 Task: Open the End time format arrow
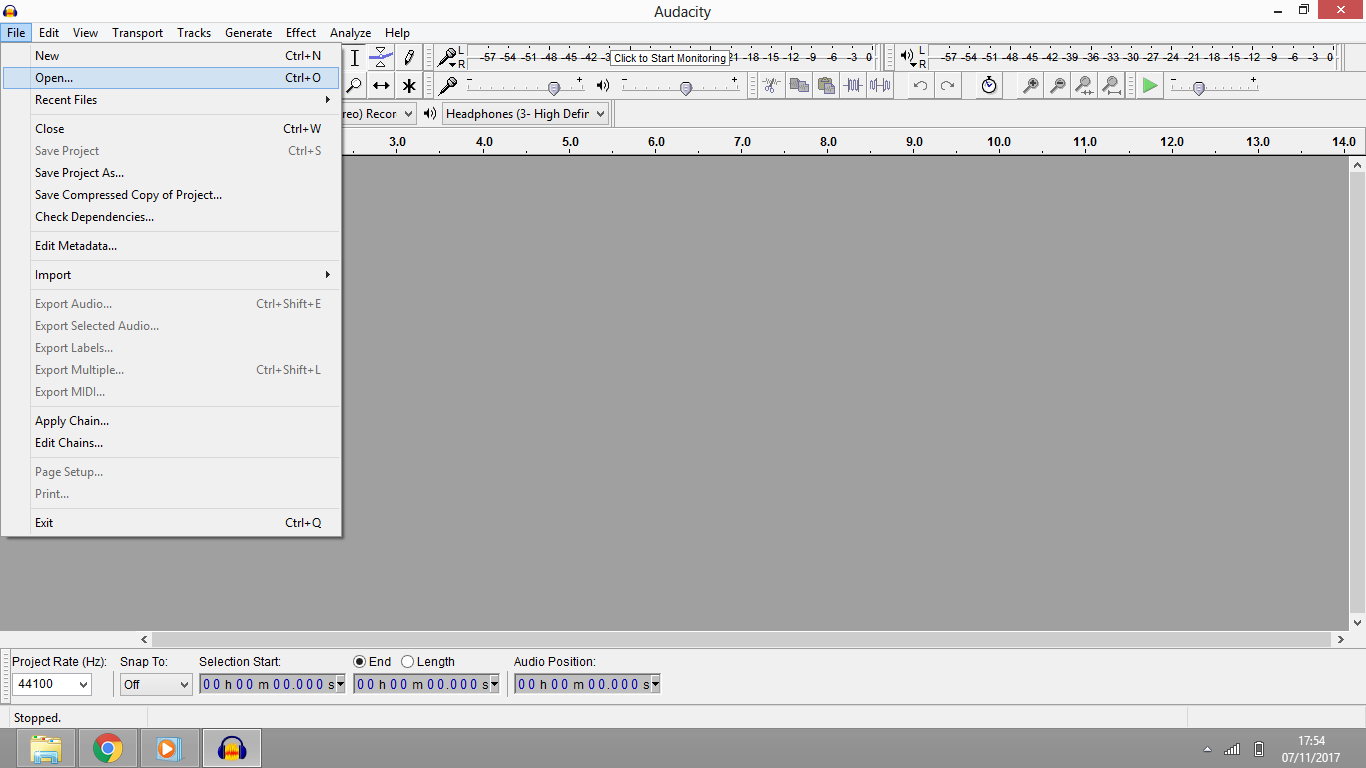pyautogui.click(x=494, y=685)
